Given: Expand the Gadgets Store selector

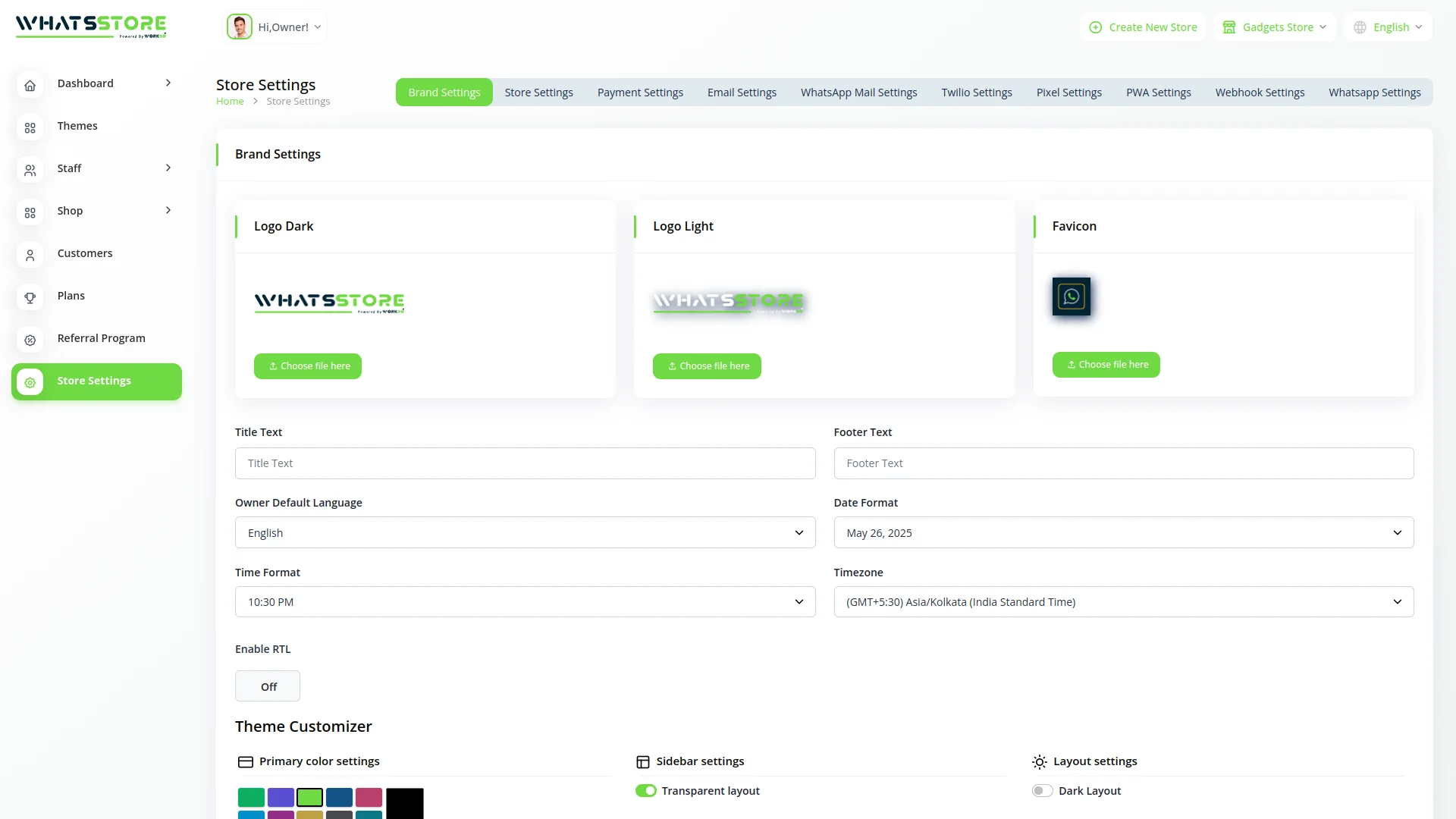Looking at the screenshot, I should pos(1275,27).
